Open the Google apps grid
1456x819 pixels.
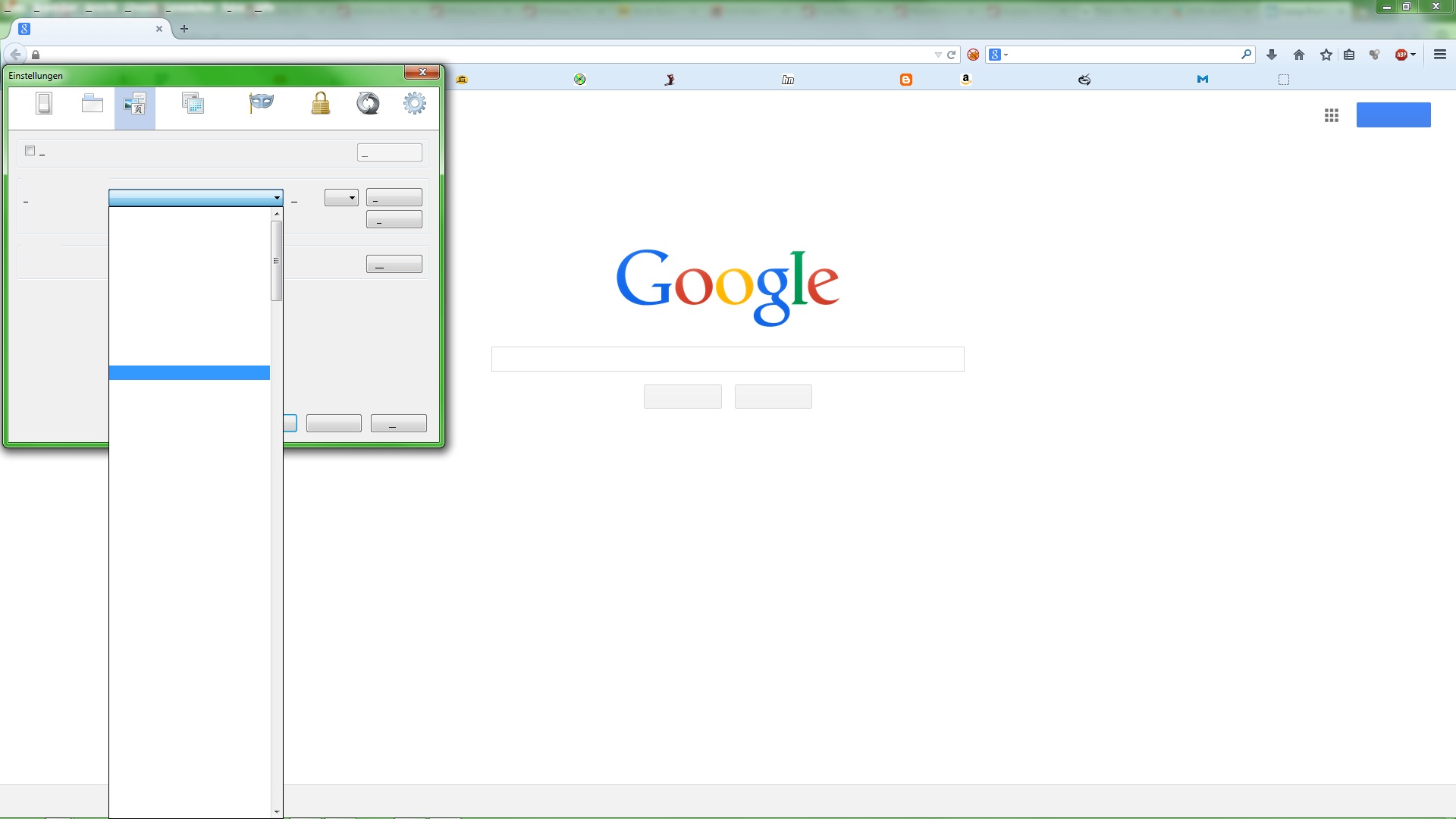click(x=1332, y=115)
